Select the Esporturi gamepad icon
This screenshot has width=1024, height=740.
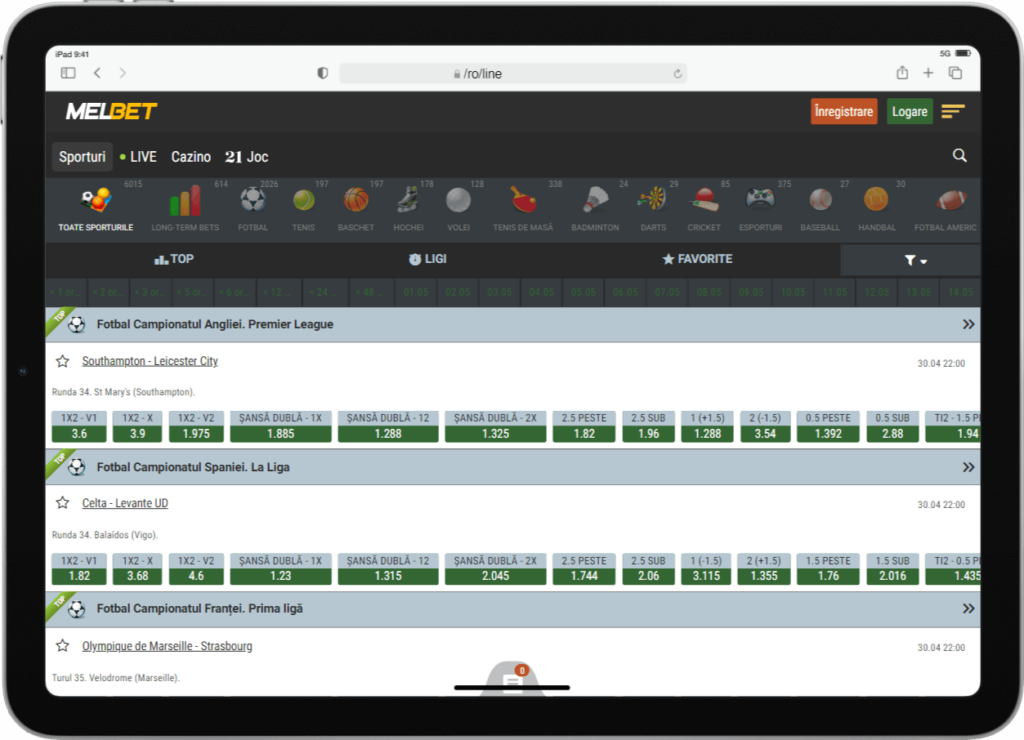(760, 199)
